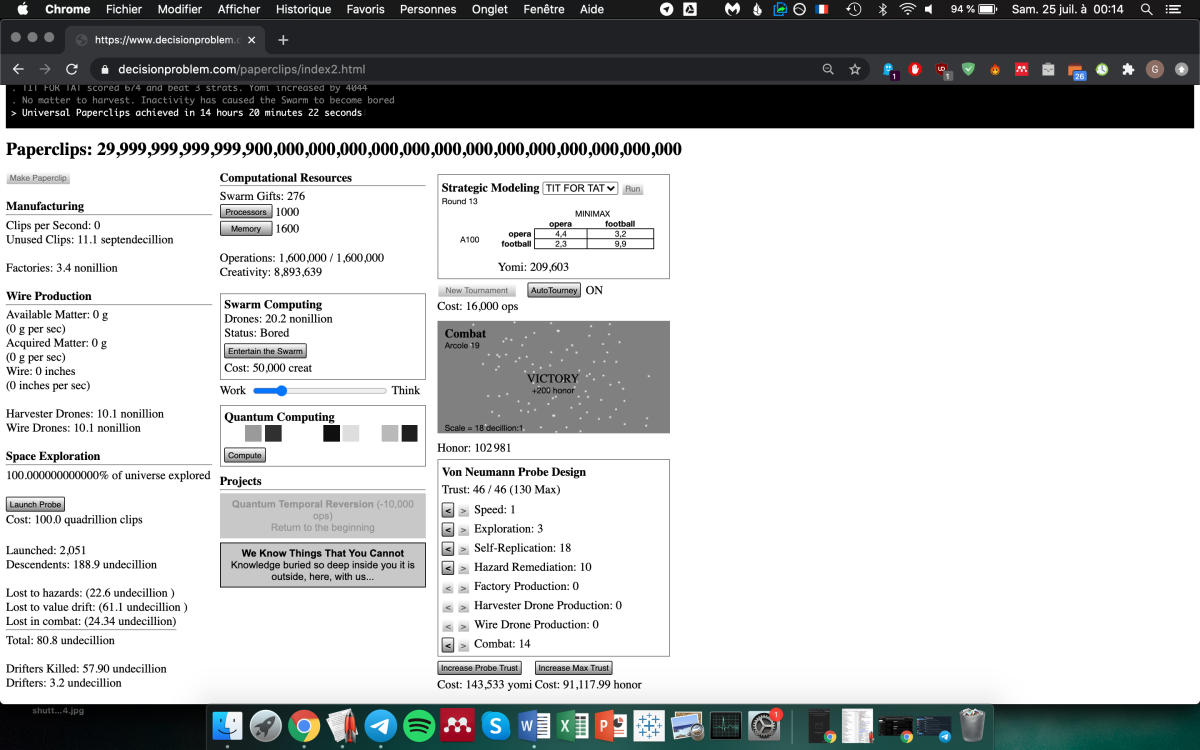Click the Spotlight search icon

coord(1146,9)
